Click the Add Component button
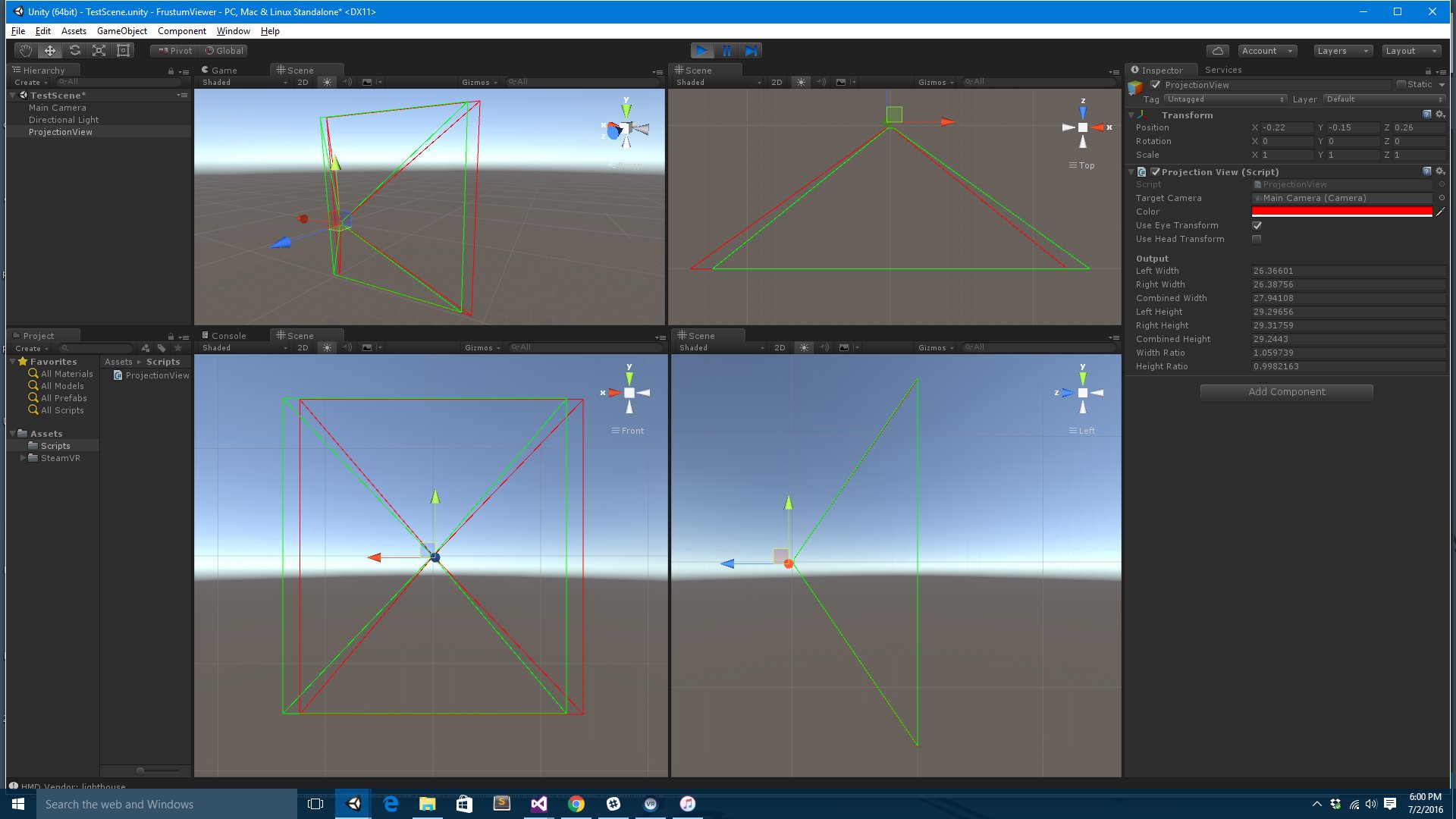Viewport: 1456px width, 819px height. click(1286, 391)
